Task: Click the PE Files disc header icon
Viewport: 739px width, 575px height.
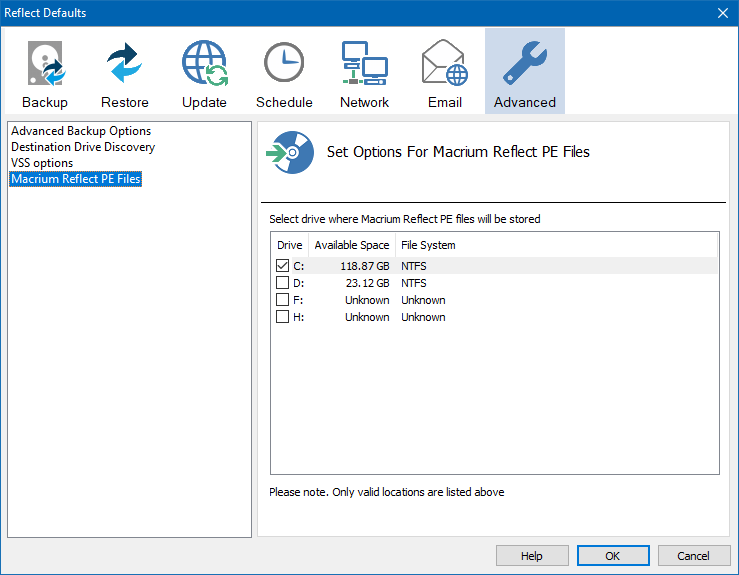Action: click(289, 153)
